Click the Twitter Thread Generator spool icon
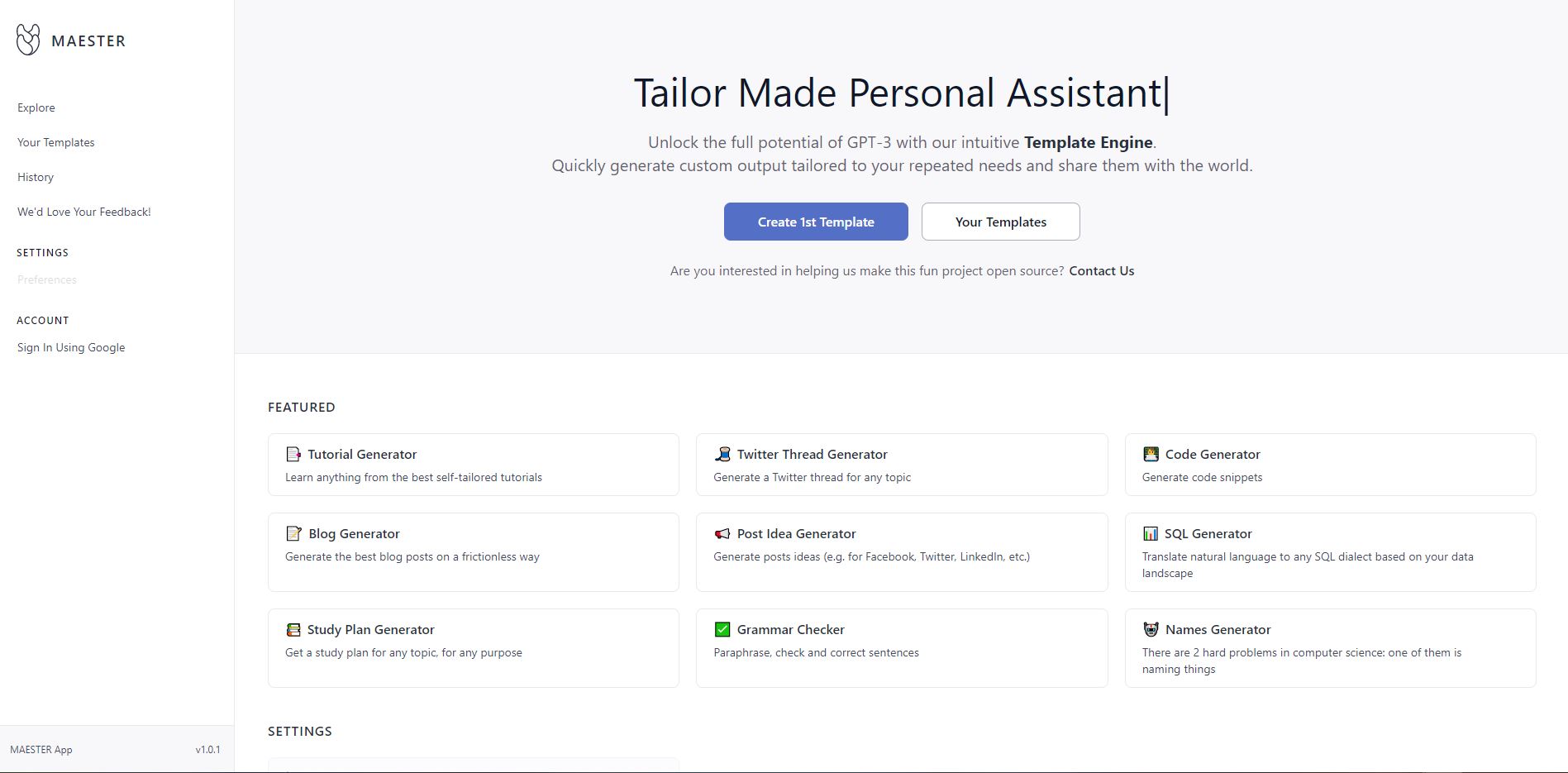The height and width of the screenshot is (773, 1568). pyautogui.click(x=722, y=454)
